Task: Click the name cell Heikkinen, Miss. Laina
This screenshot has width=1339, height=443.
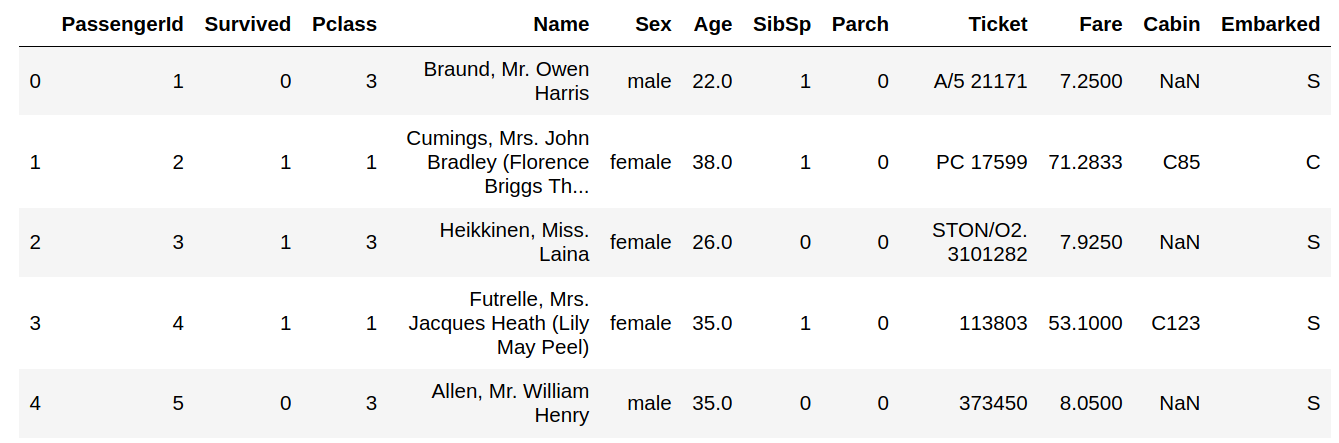Action: tap(515, 242)
